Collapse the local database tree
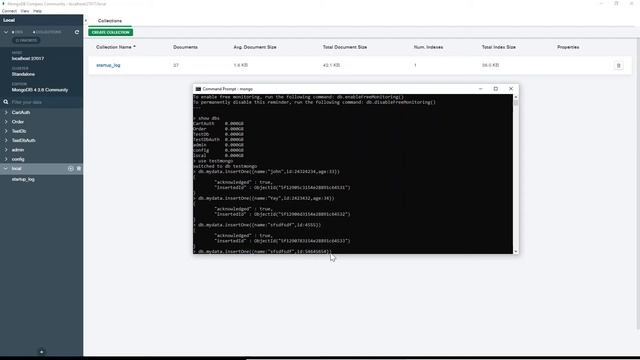The width and height of the screenshot is (640, 360). [6, 169]
